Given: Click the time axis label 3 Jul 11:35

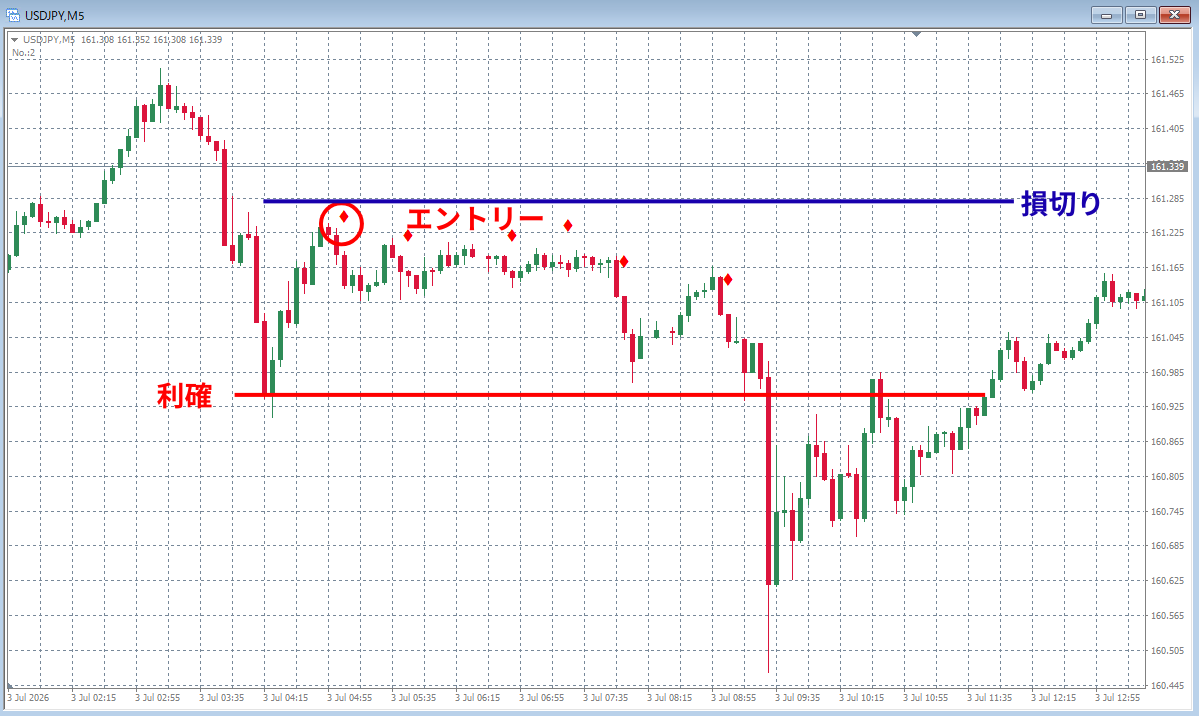Looking at the screenshot, I should coord(989,698).
